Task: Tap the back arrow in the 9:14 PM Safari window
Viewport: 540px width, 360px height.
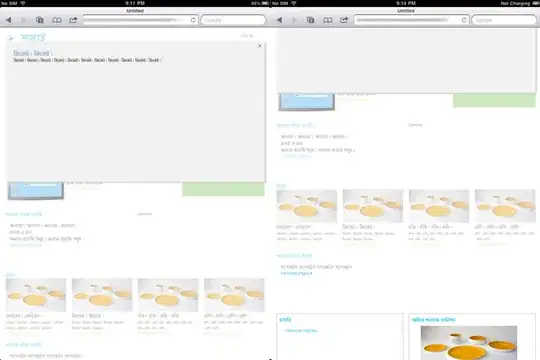Action: click(280, 20)
